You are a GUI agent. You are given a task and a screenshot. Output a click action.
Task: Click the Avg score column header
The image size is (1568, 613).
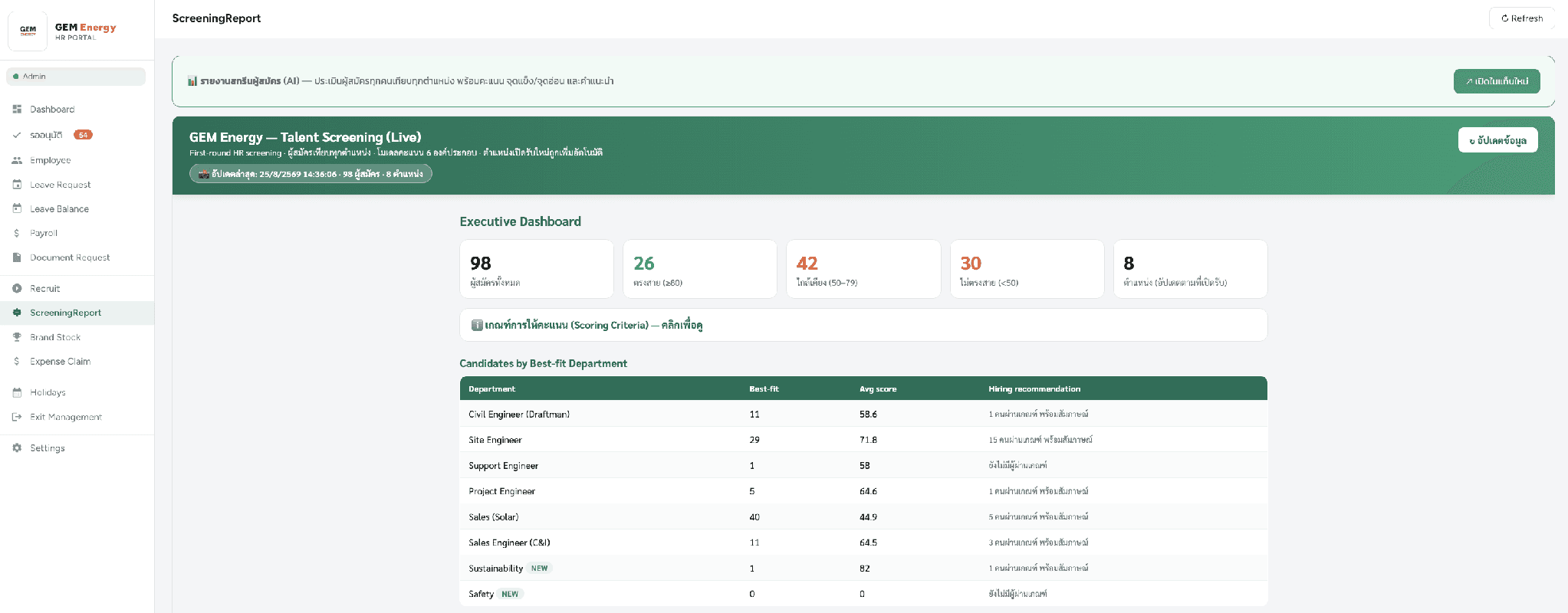point(878,389)
